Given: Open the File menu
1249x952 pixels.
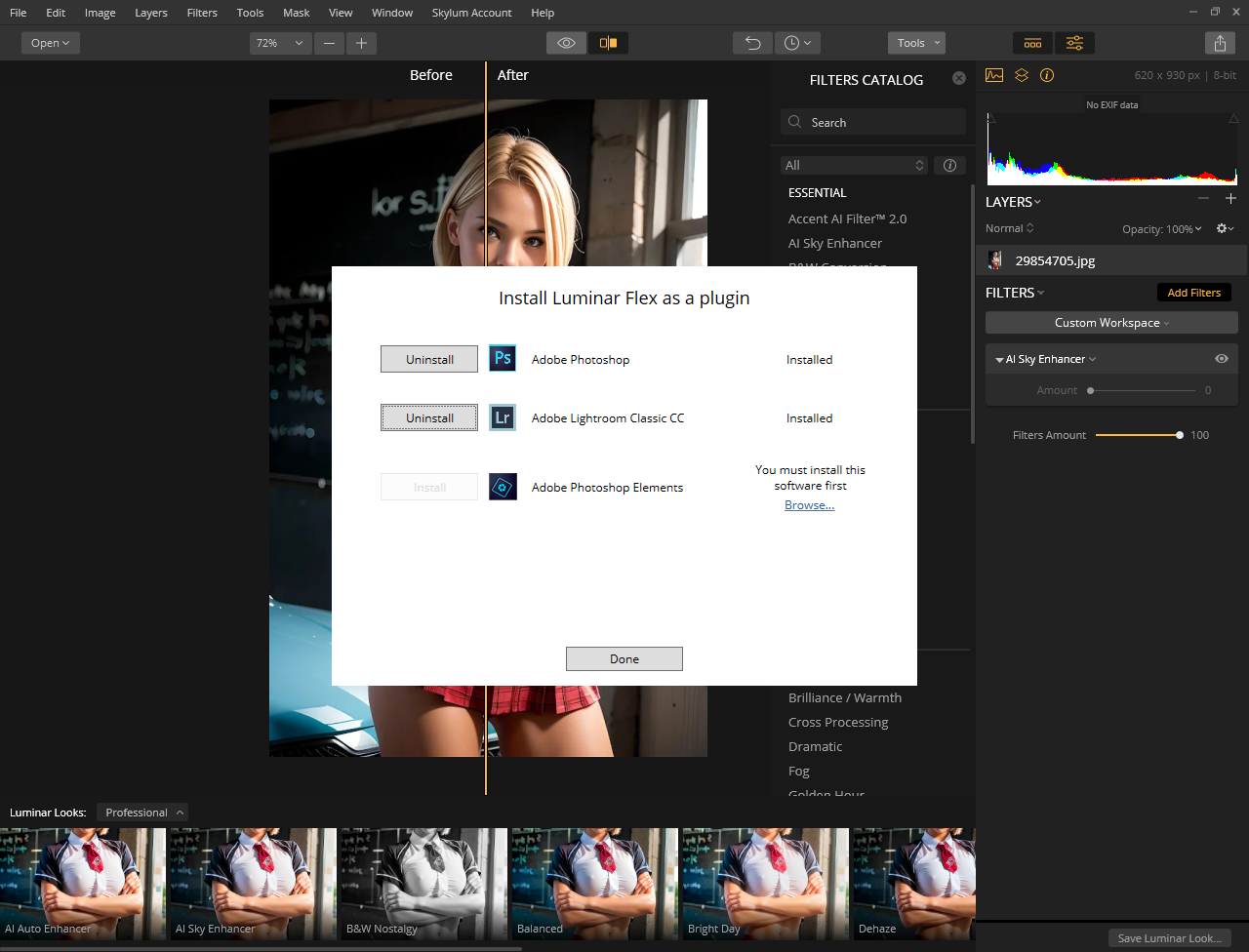Looking at the screenshot, I should 18,13.
